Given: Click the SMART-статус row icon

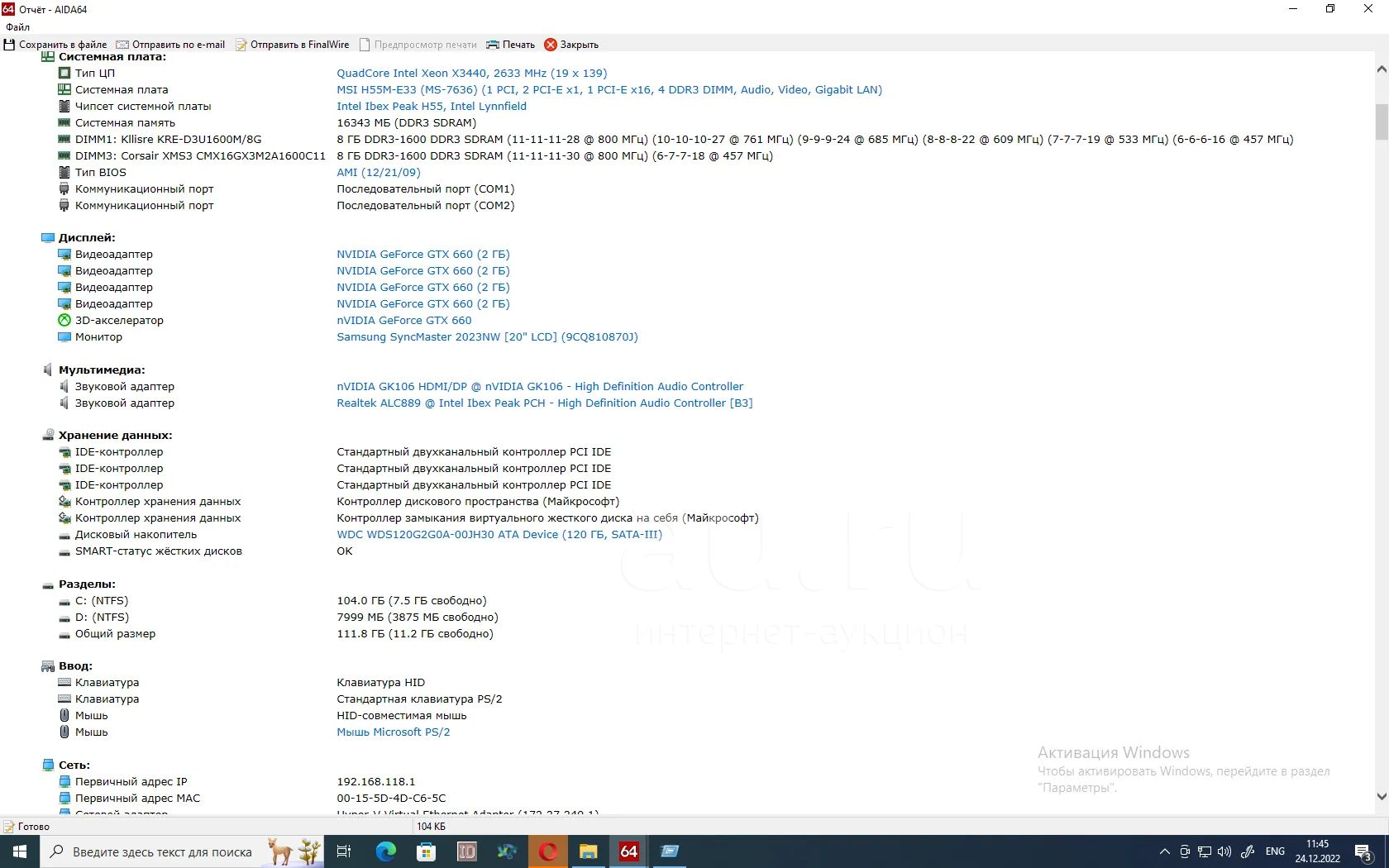Looking at the screenshot, I should pos(64,551).
